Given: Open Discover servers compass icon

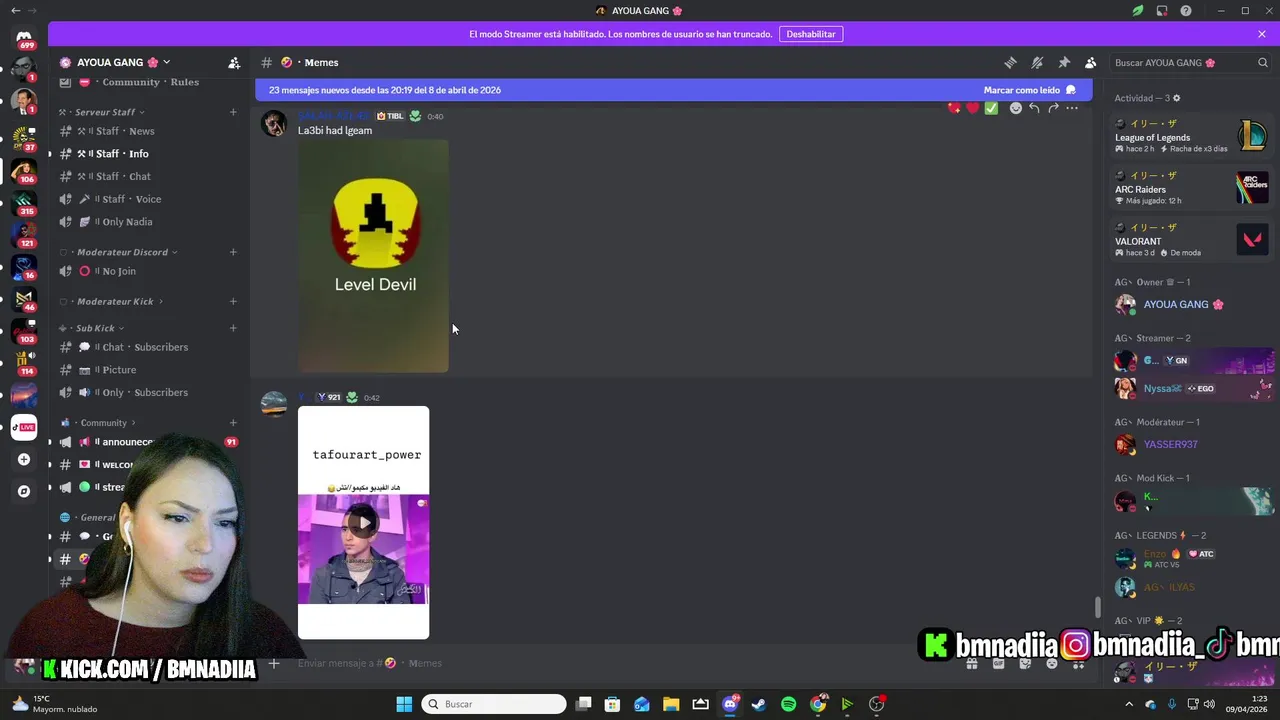Looking at the screenshot, I should (x=24, y=491).
